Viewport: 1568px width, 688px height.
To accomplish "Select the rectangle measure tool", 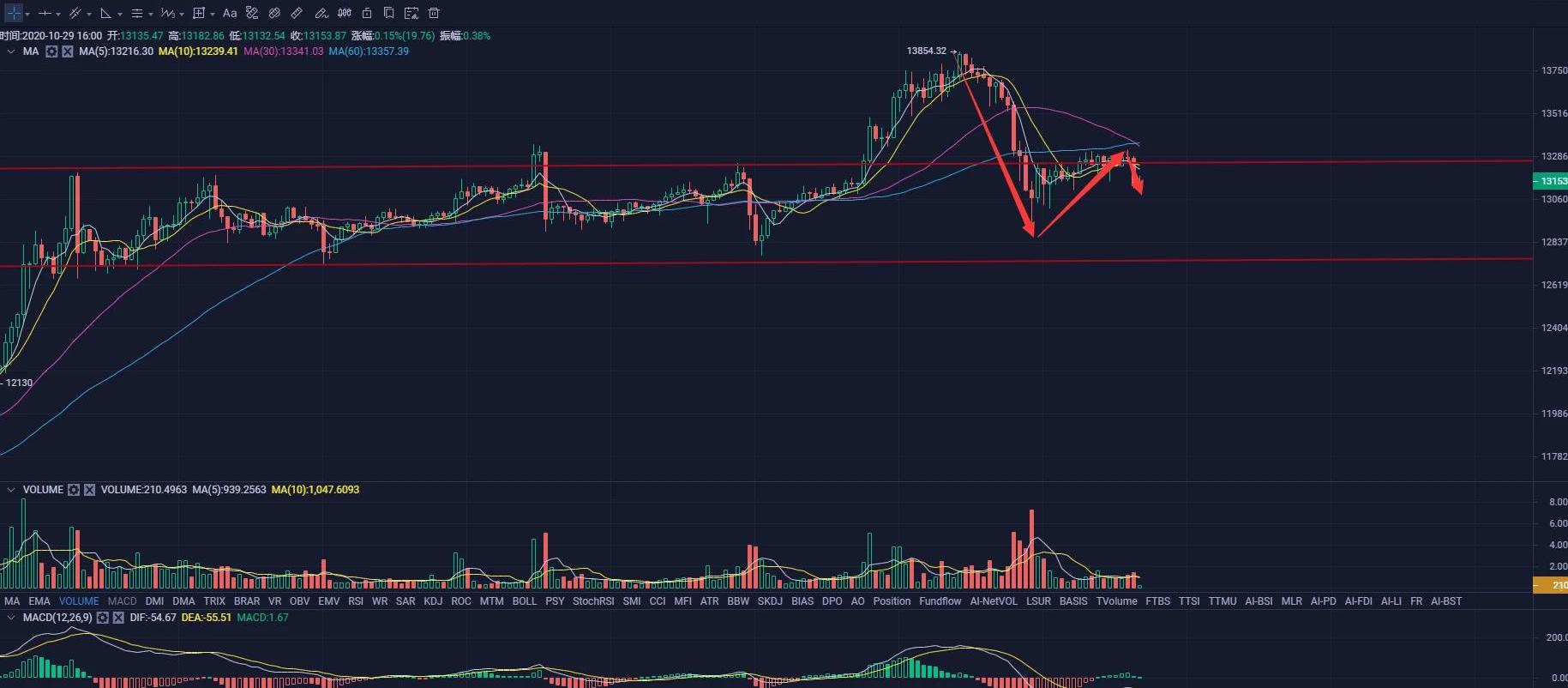I will point(199,13).
